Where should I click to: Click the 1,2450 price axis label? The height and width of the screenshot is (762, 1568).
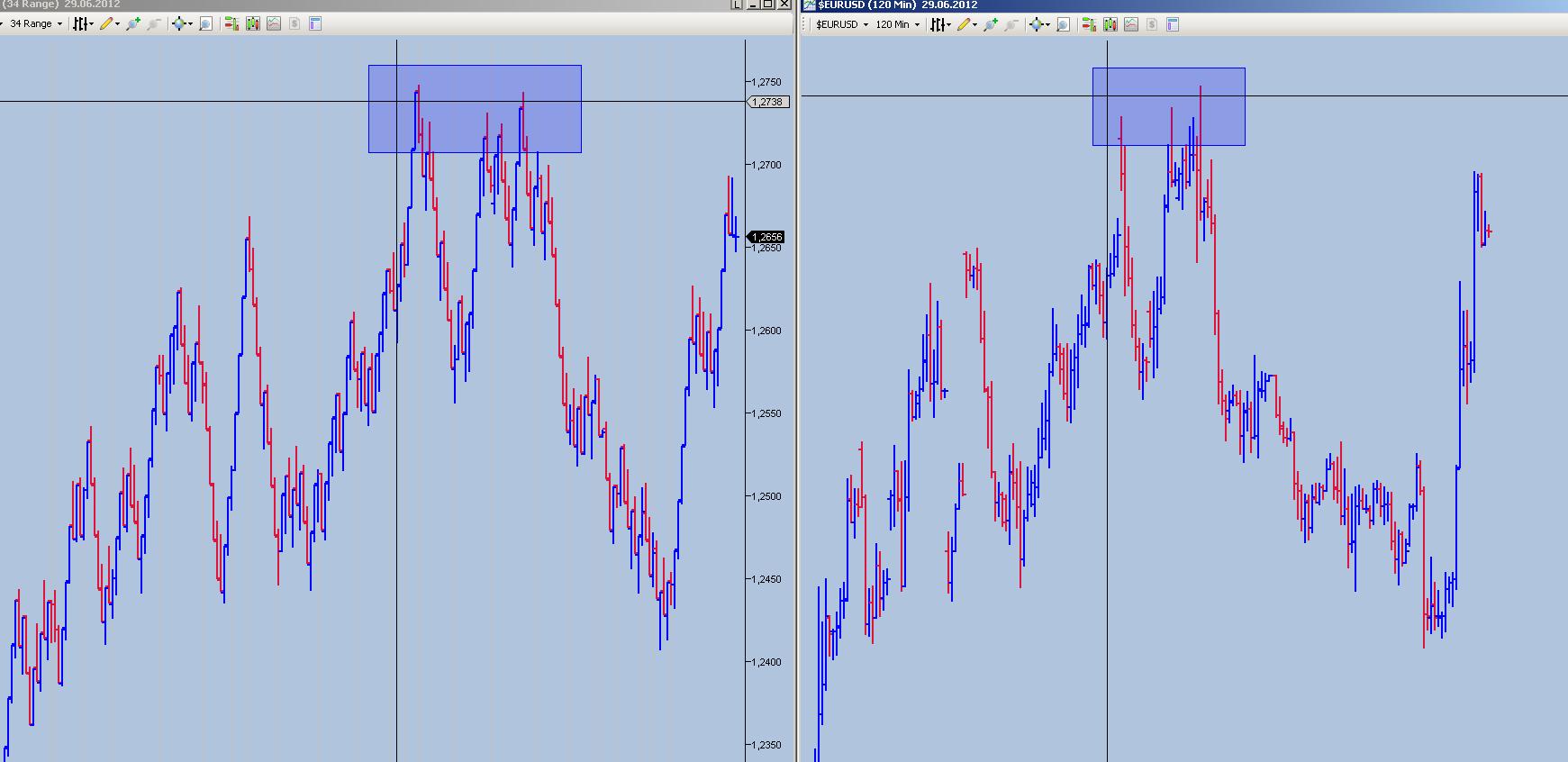point(767,579)
